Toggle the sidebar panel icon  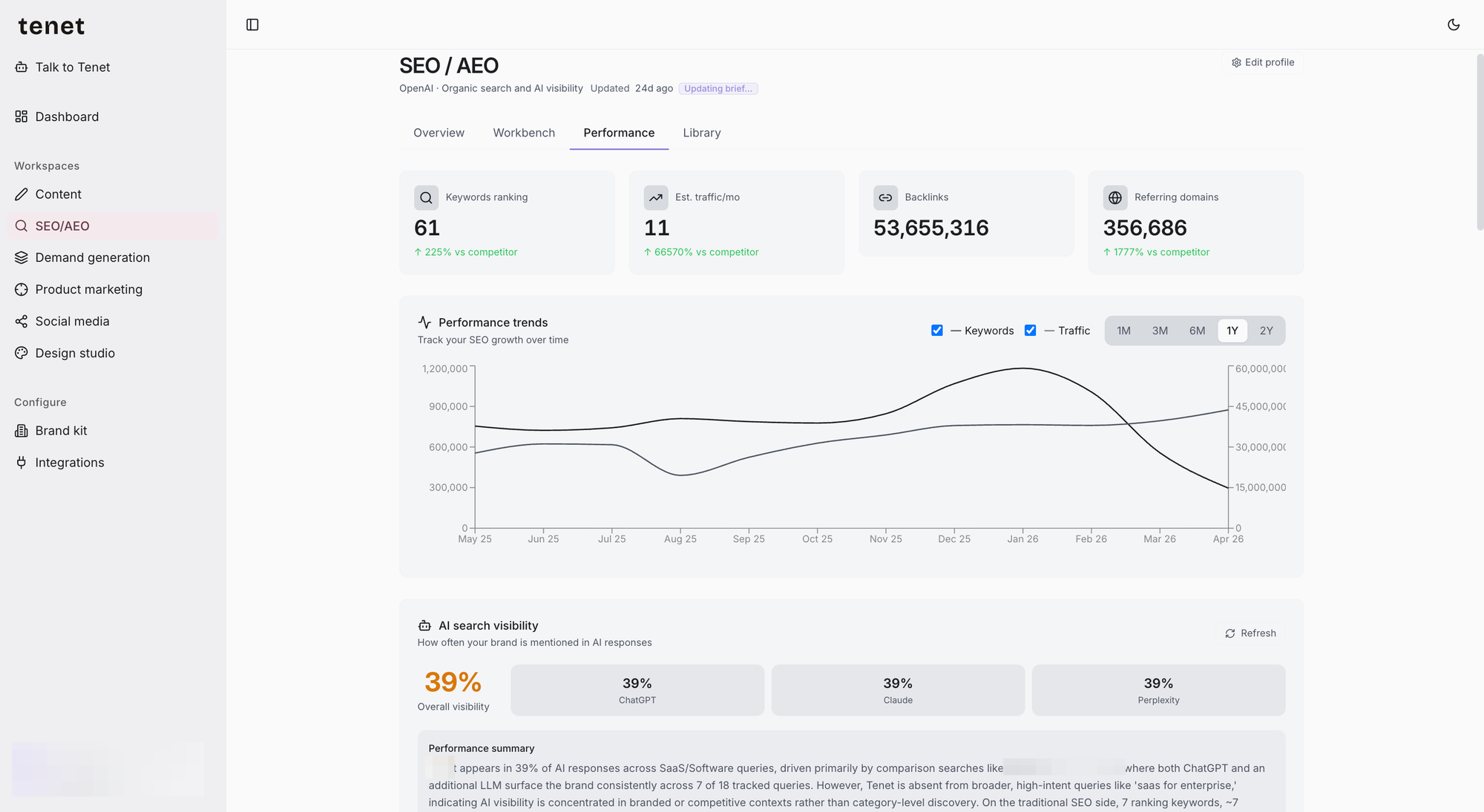252,24
